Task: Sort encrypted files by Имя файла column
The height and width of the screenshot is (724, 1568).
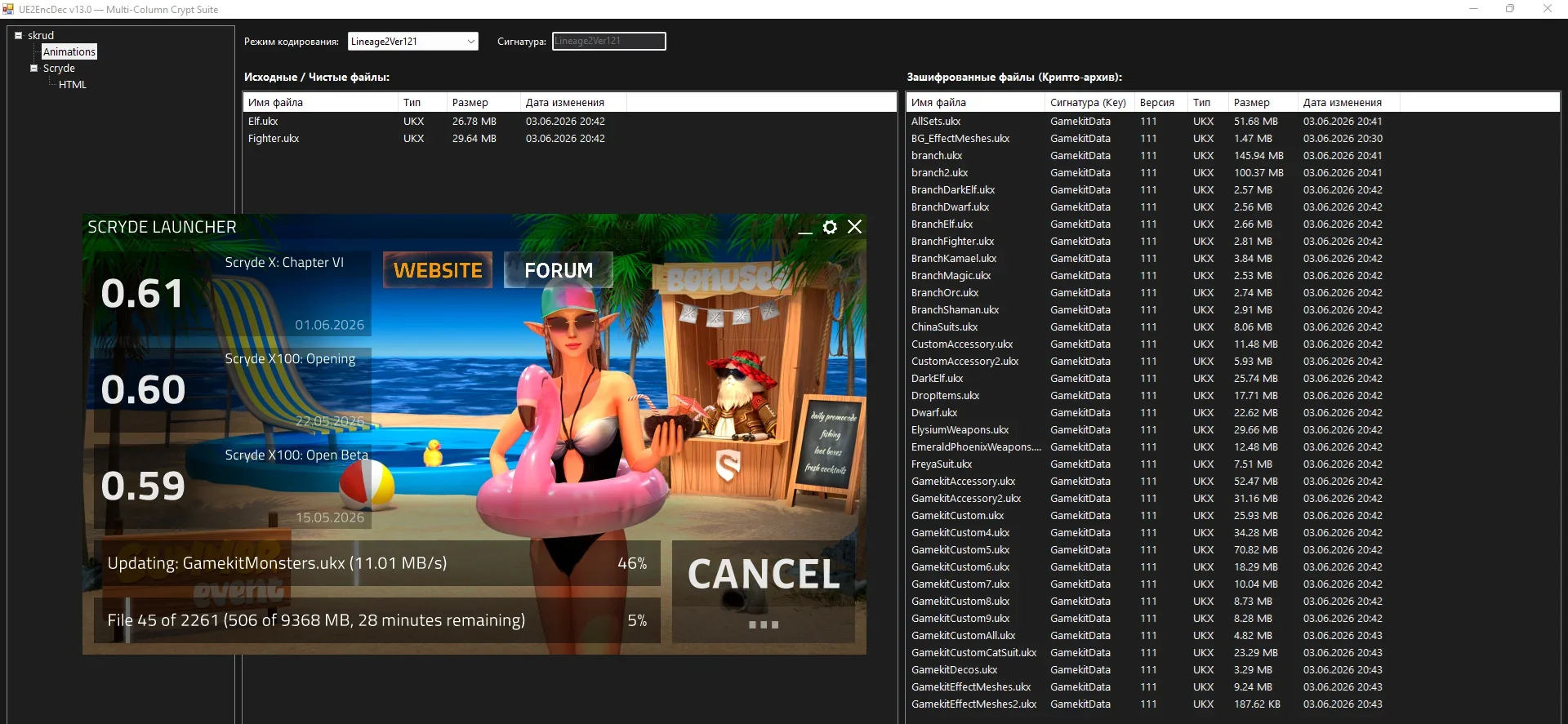Action: point(975,102)
